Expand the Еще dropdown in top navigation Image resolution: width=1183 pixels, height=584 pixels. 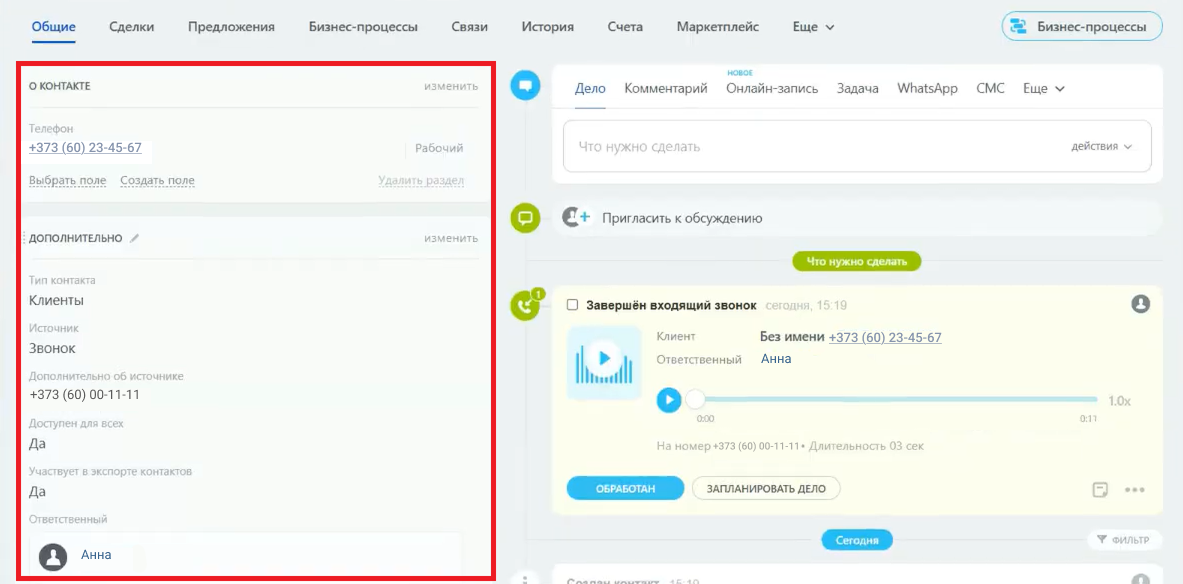813,27
